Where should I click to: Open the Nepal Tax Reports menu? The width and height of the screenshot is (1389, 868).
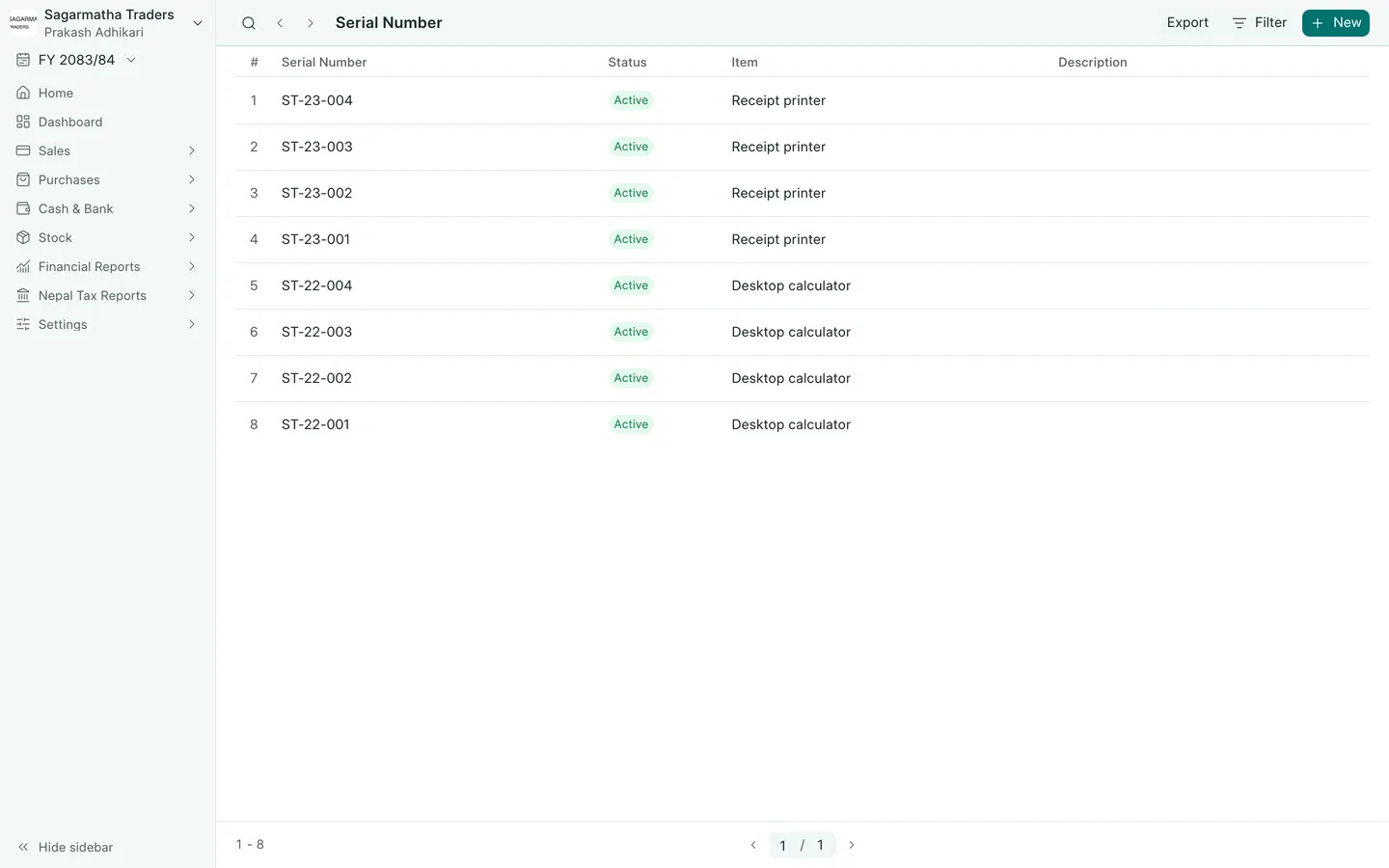[107, 295]
